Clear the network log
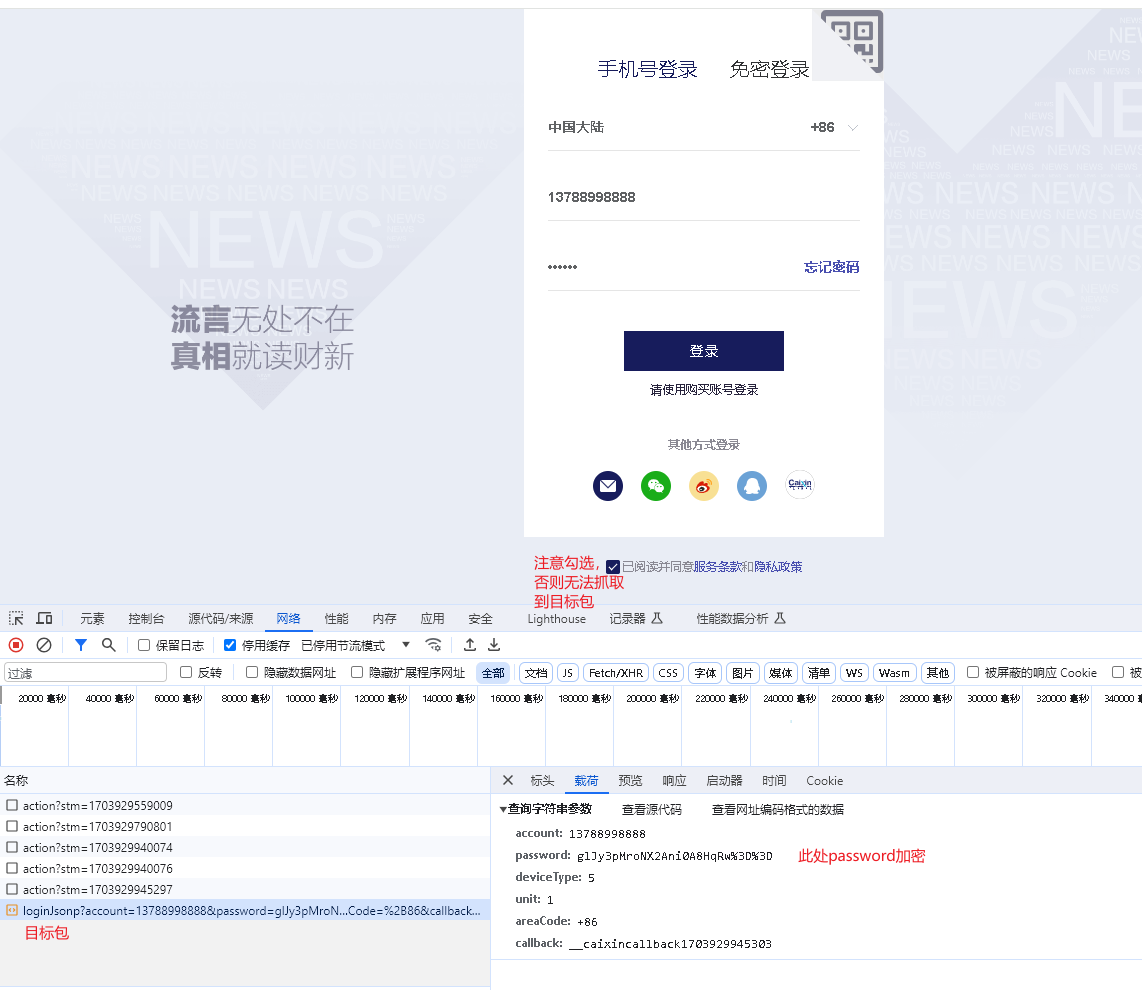The width and height of the screenshot is (1142, 990). [x=44, y=645]
